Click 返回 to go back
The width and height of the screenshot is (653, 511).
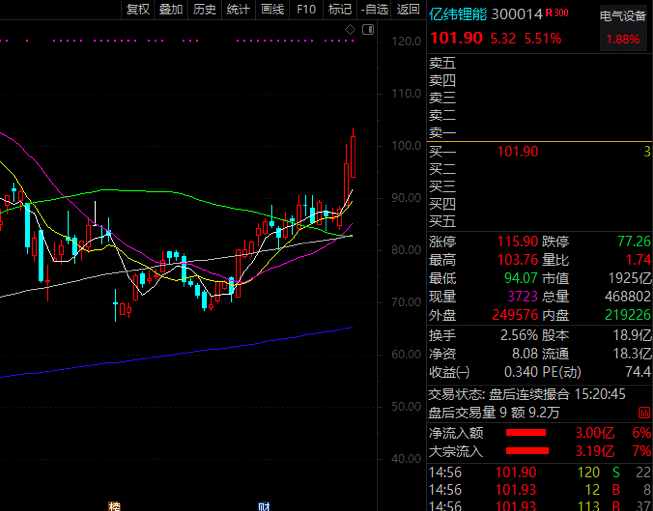point(408,9)
